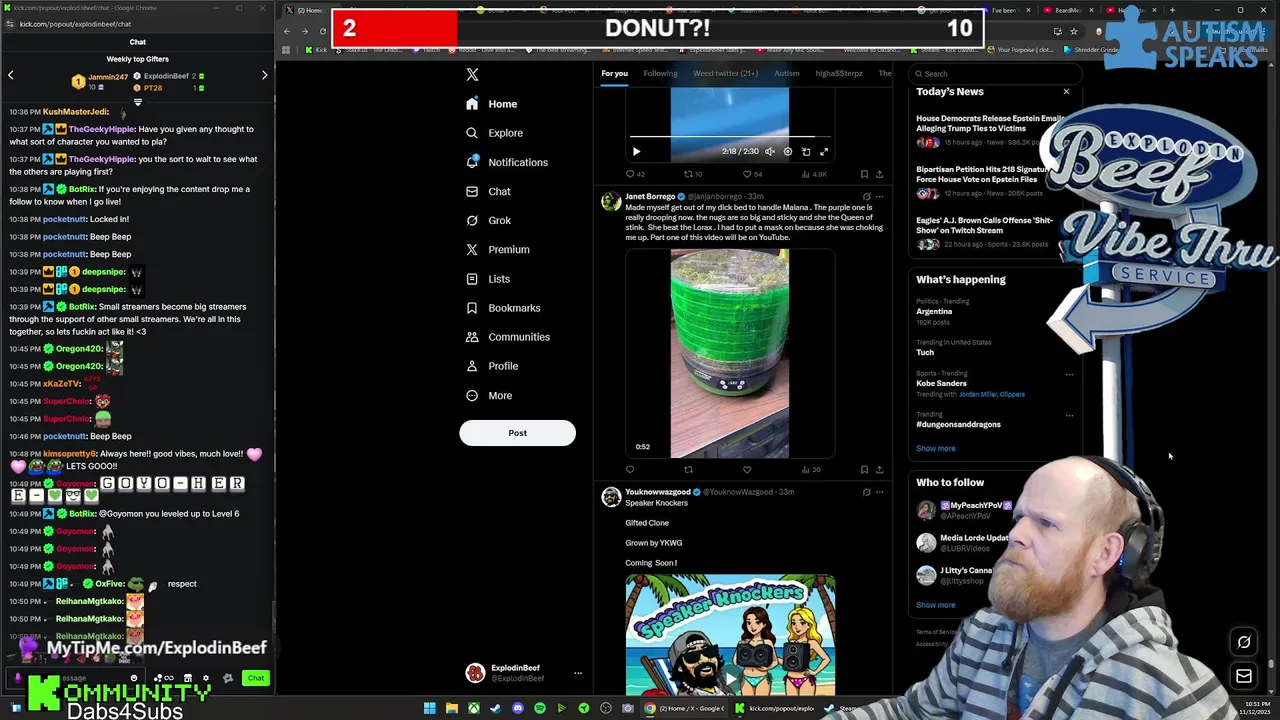Screen dimensions: 1280x720
Task: Next gifter arrow in Kick chat
Action: pos(264,75)
